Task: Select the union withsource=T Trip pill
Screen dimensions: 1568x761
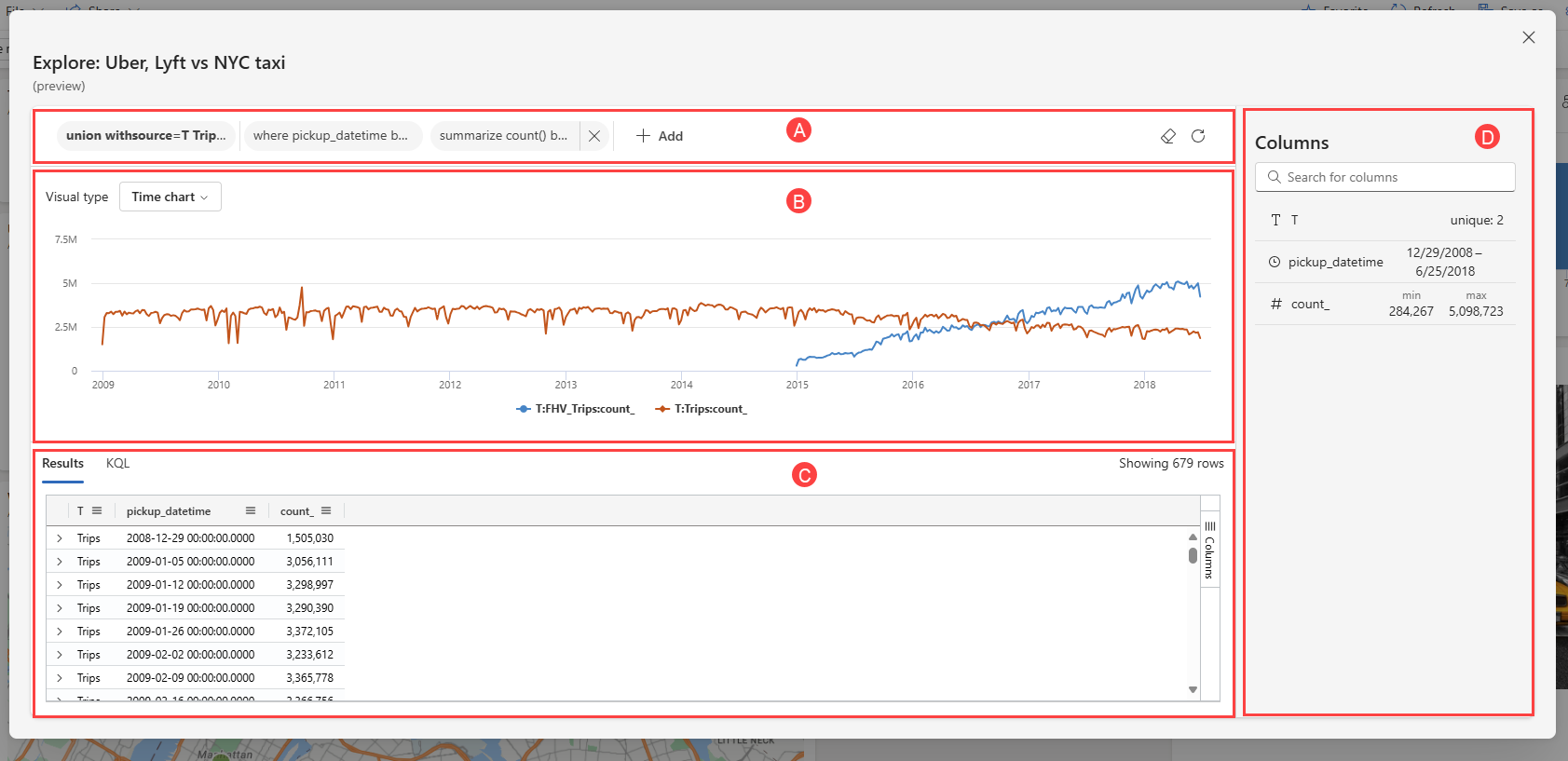Action: coord(146,136)
